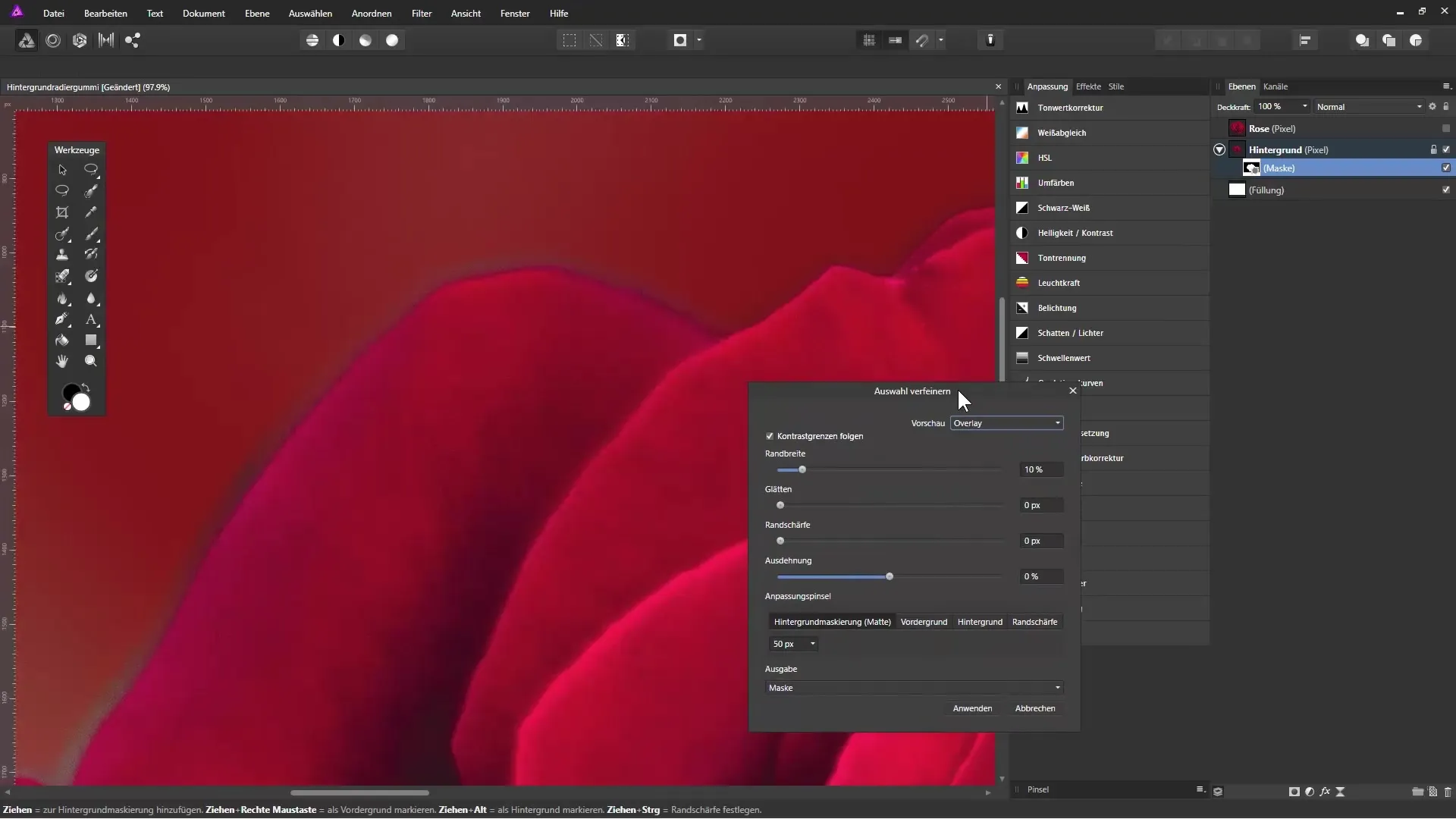
Task: Add an HSL adjustment
Action: [1111, 158]
